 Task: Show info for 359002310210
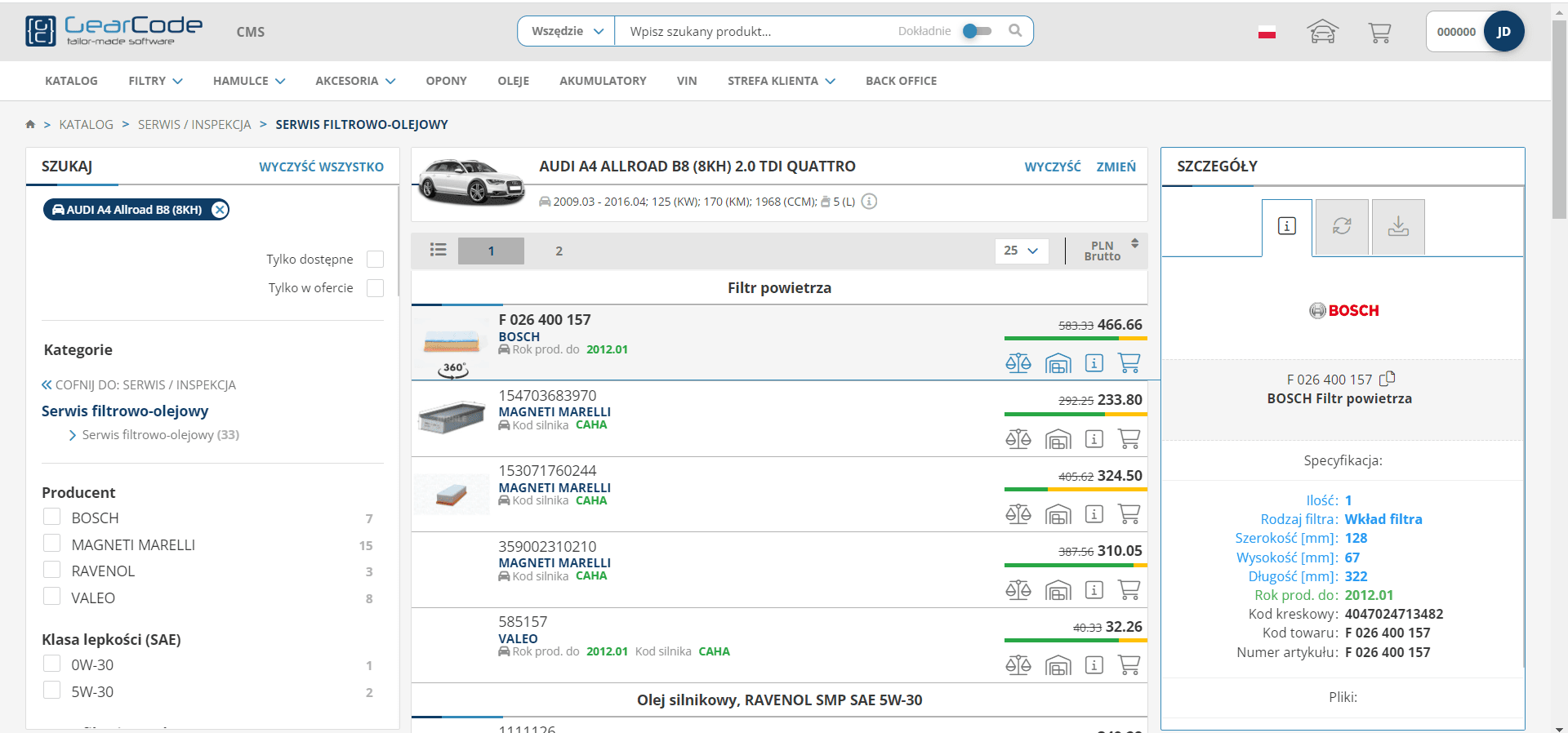(x=1094, y=589)
